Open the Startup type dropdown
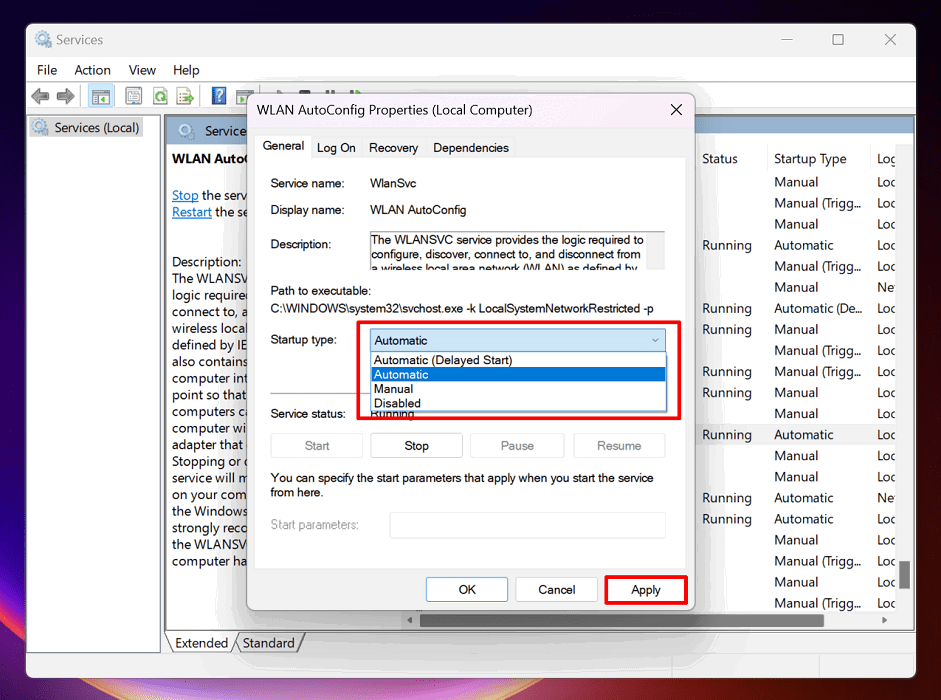The height and width of the screenshot is (700, 941). (517, 340)
